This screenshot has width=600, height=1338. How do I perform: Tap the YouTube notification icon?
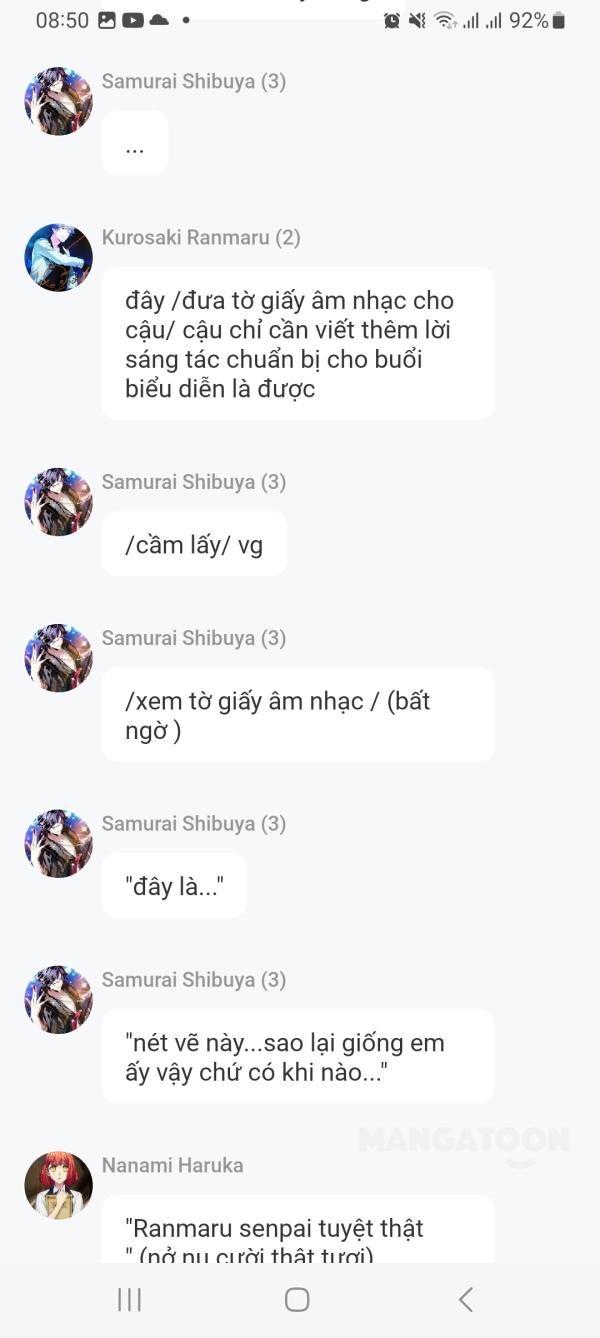point(132,20)
